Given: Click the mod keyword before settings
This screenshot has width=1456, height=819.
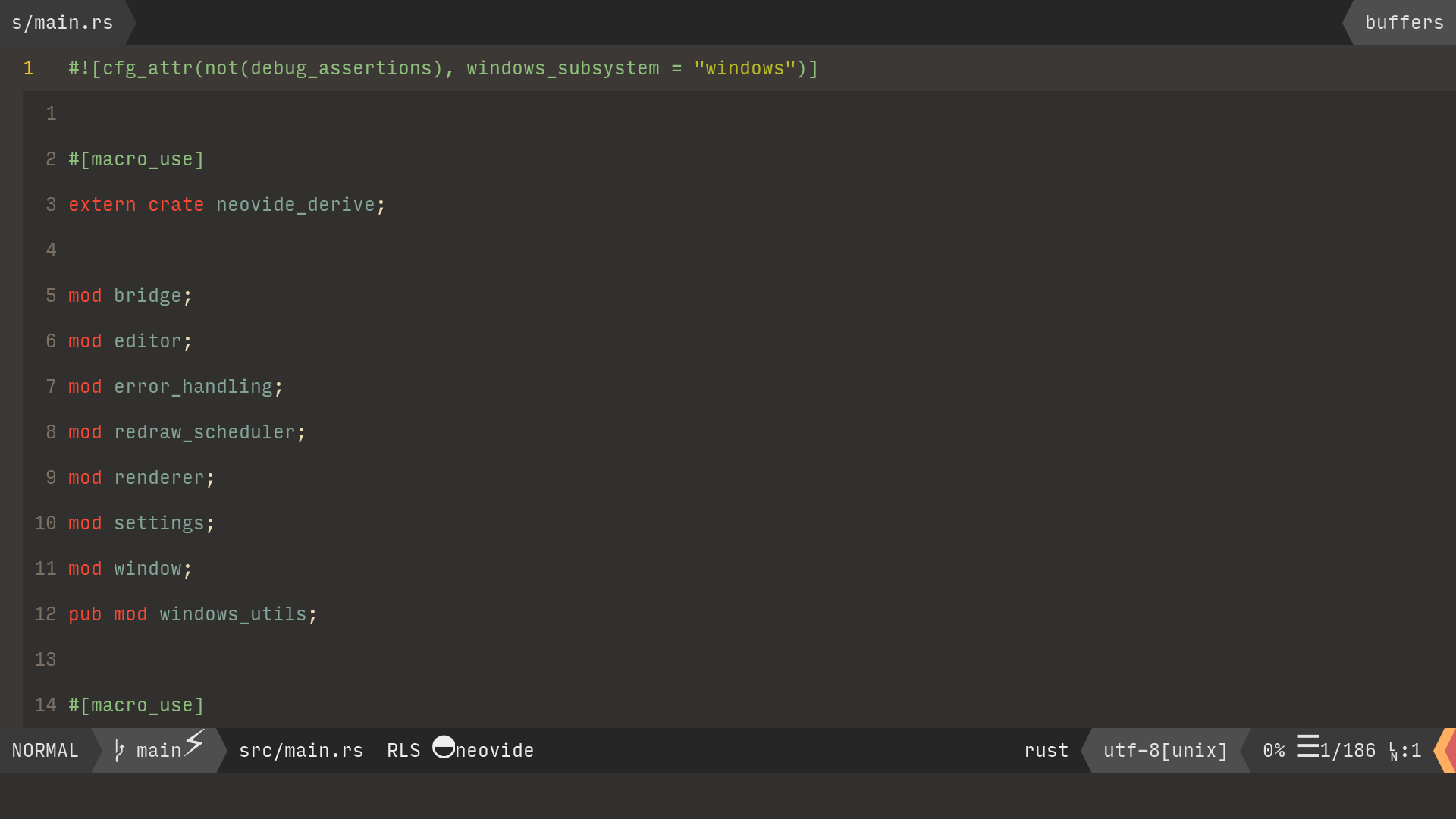Looking at the screenshot, I should 85,523.
